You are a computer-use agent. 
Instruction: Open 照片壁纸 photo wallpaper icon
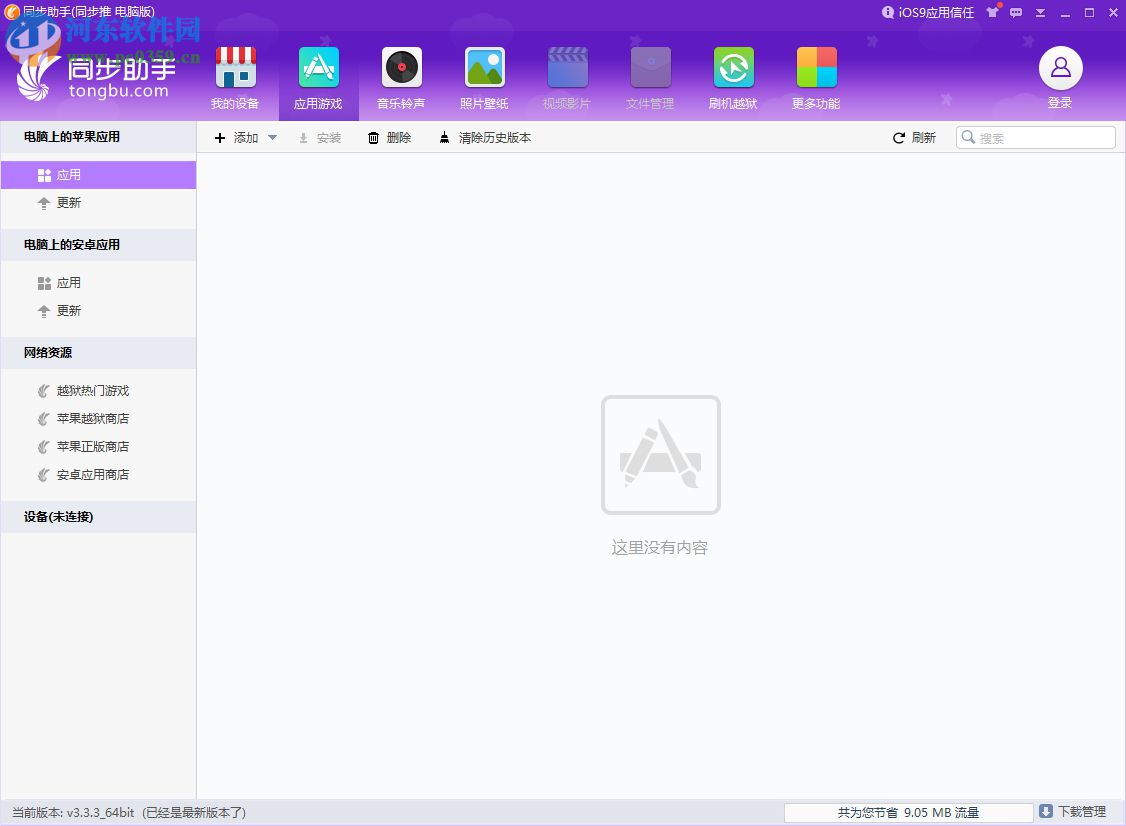[485, 68]
